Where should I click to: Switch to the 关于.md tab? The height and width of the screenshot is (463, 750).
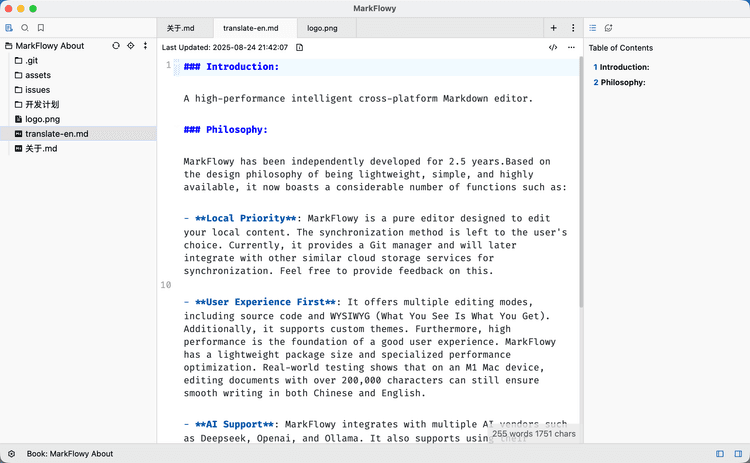point(182,28)
